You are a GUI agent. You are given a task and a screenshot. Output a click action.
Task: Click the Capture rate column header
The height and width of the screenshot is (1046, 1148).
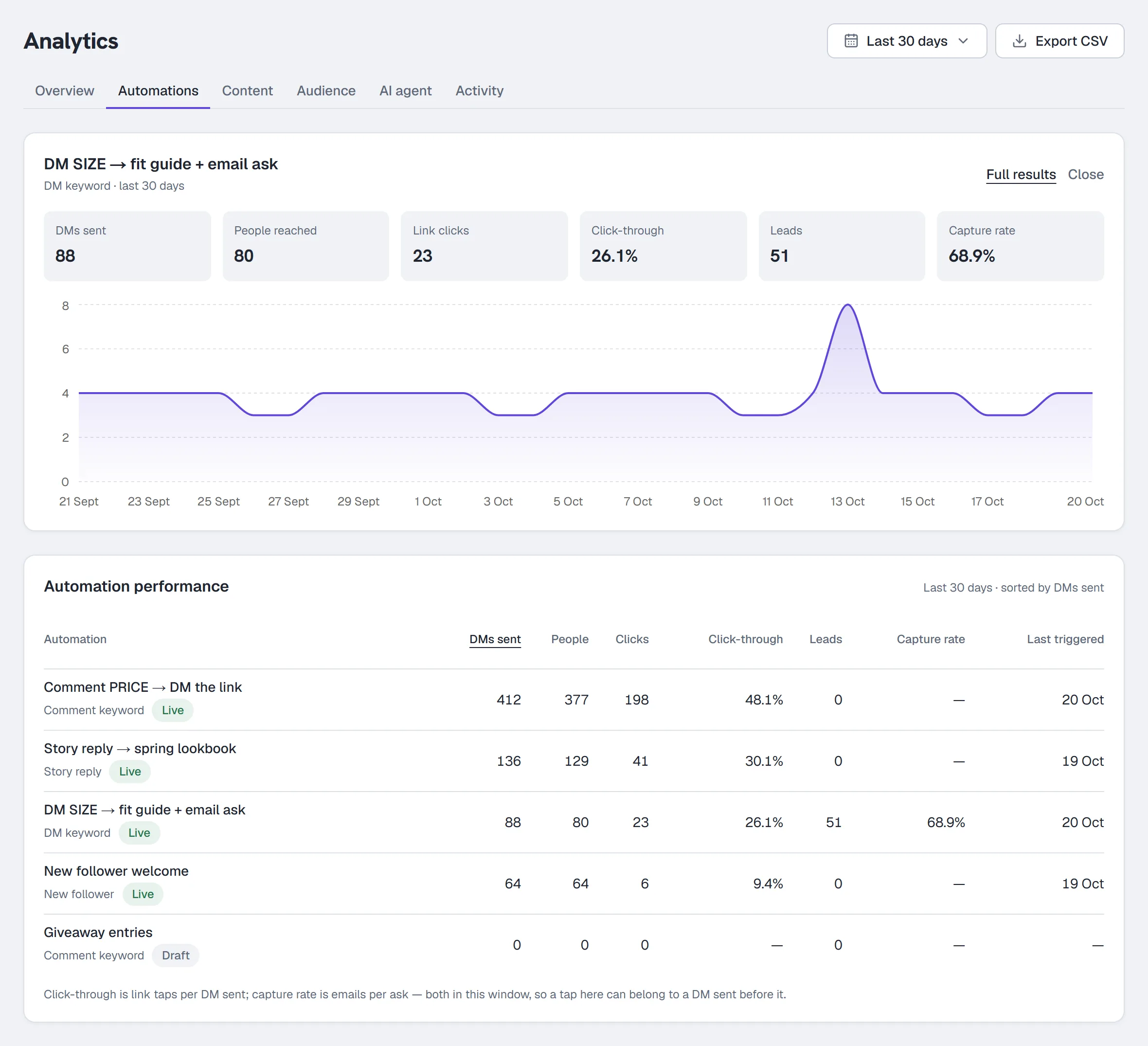(931, 639)
